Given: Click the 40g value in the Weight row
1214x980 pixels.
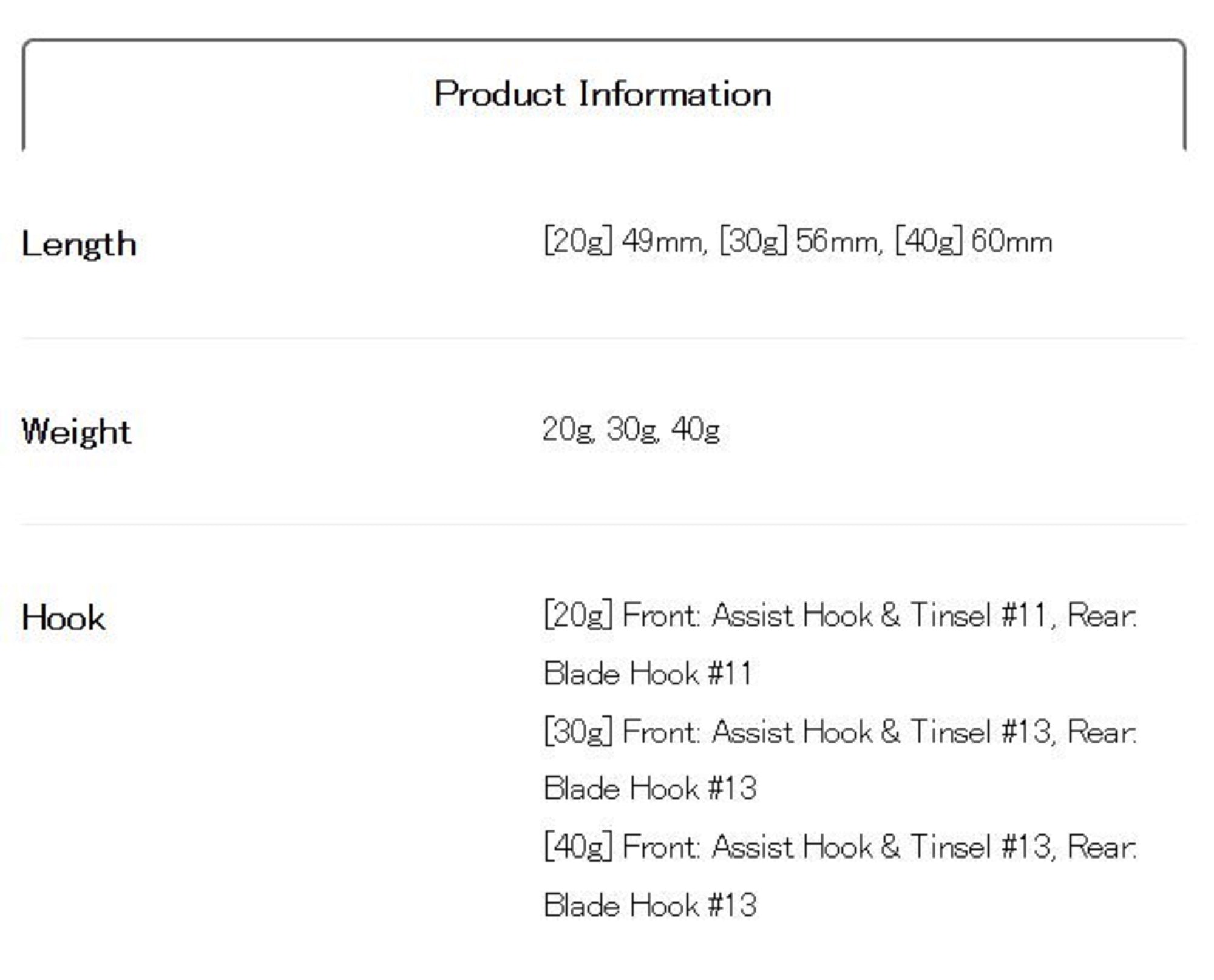Looking at the screenshot, I should tap(696, 430).
